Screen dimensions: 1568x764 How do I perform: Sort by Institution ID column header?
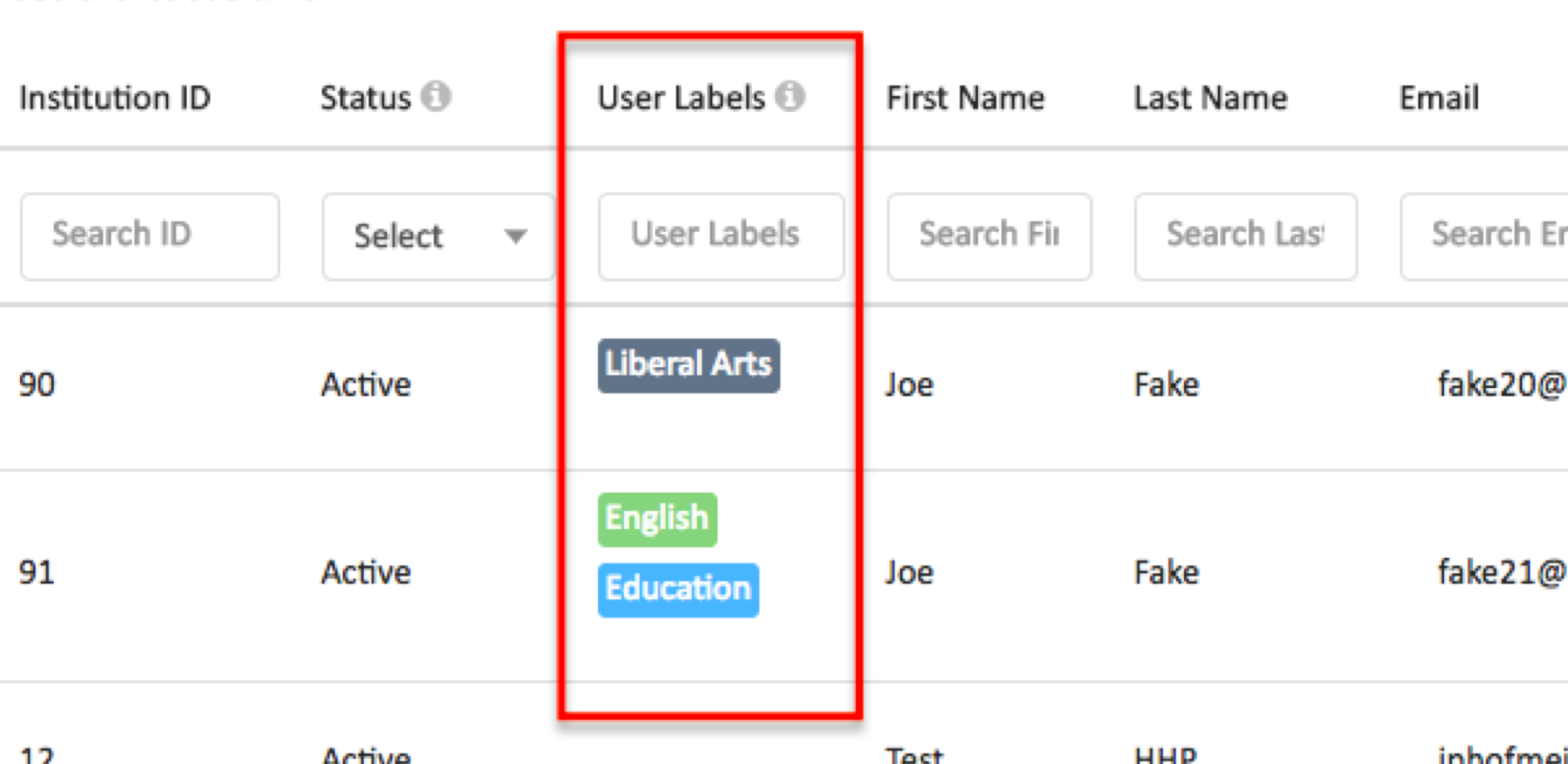[x=115, y=98]
